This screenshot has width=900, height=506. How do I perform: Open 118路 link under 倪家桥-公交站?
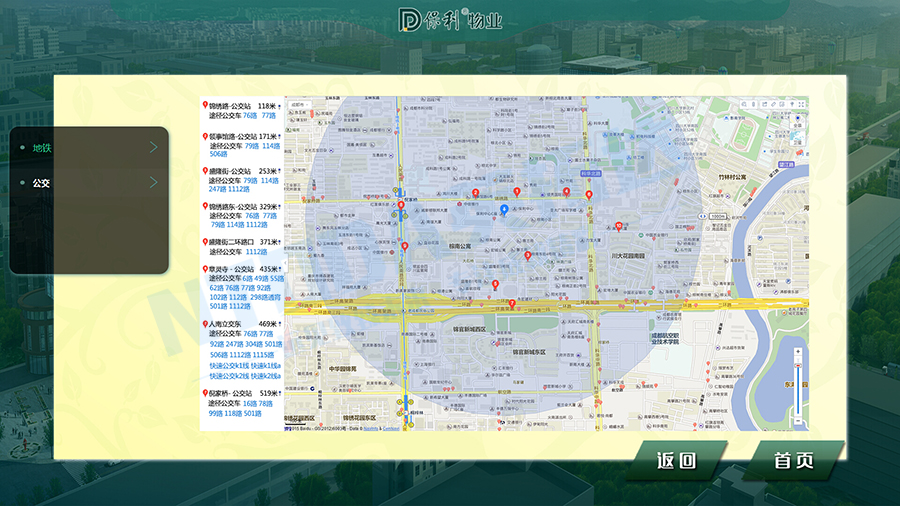(x=234, y=413)
